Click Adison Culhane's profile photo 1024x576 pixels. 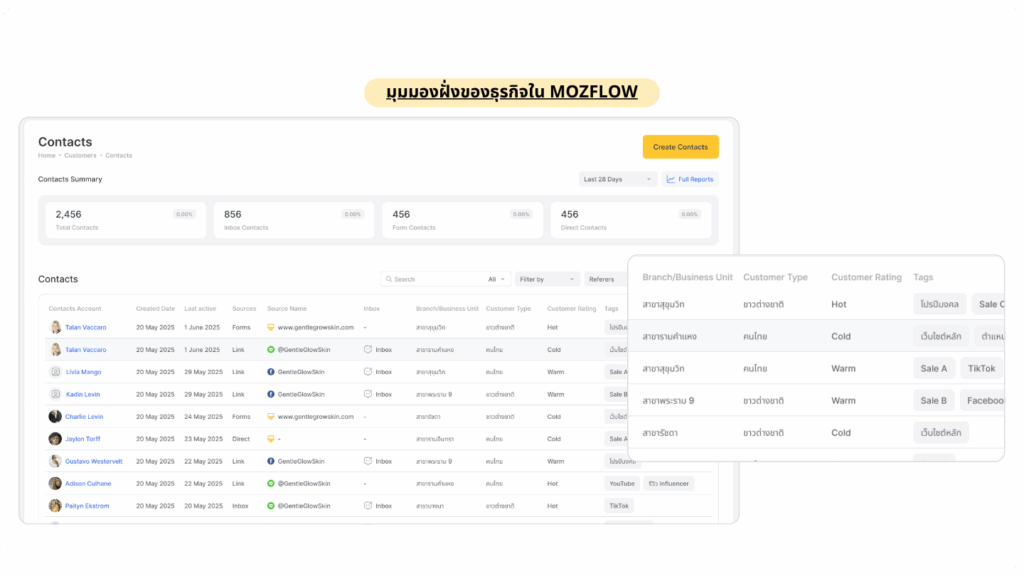(x=55, y=483)
